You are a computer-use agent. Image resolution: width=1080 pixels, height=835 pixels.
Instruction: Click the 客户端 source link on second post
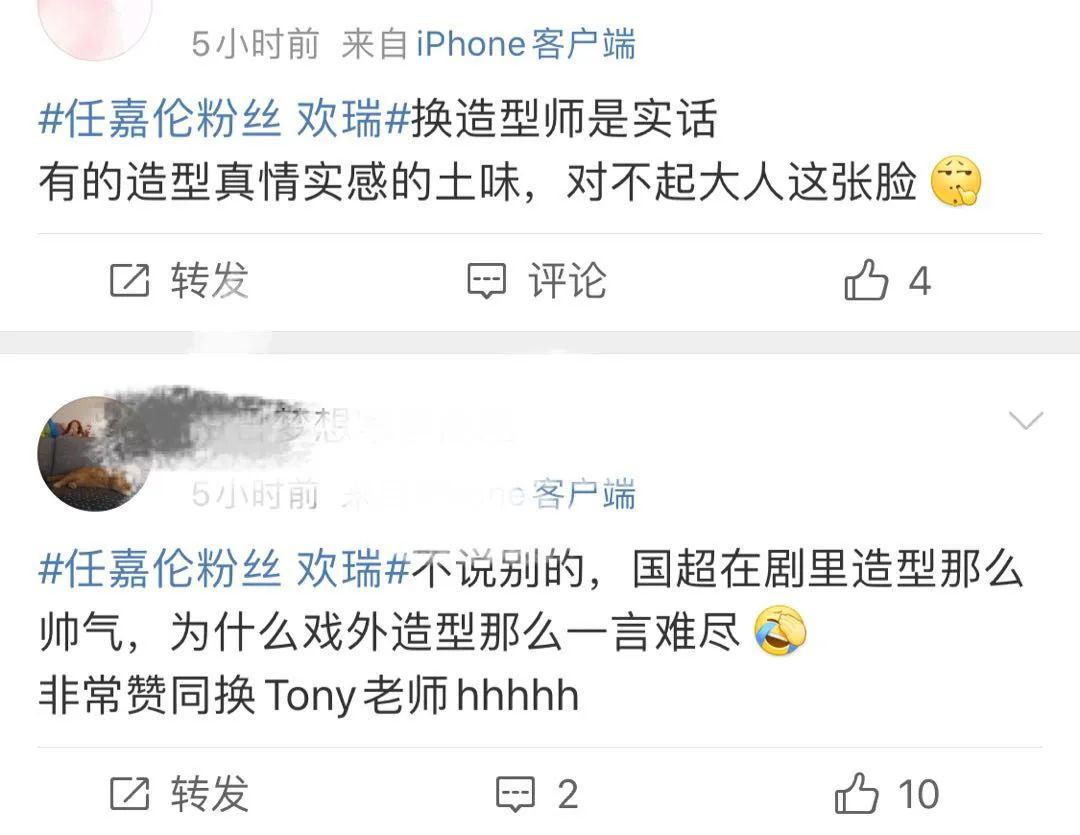584,494
